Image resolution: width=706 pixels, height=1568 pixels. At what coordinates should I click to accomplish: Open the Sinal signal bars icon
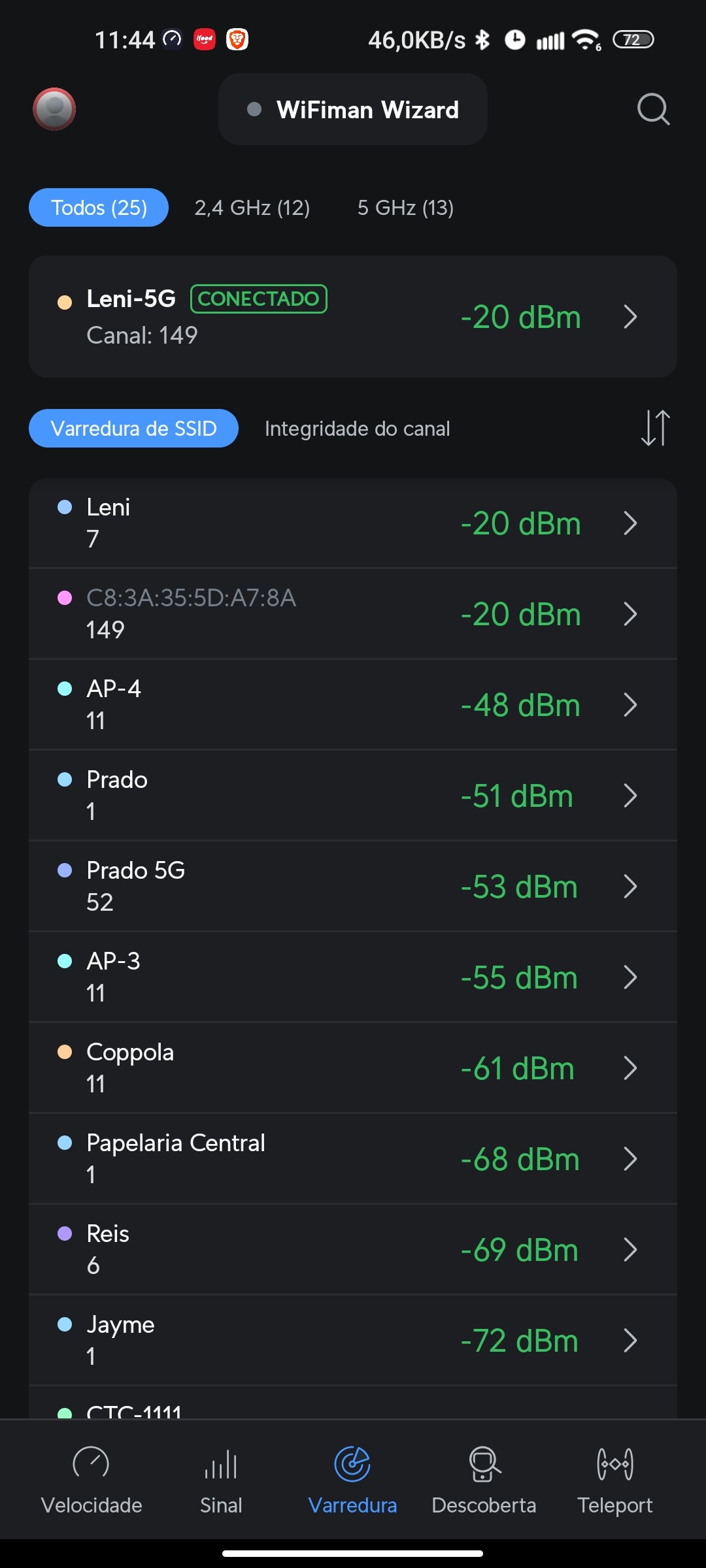click(x=221, y=1463)
